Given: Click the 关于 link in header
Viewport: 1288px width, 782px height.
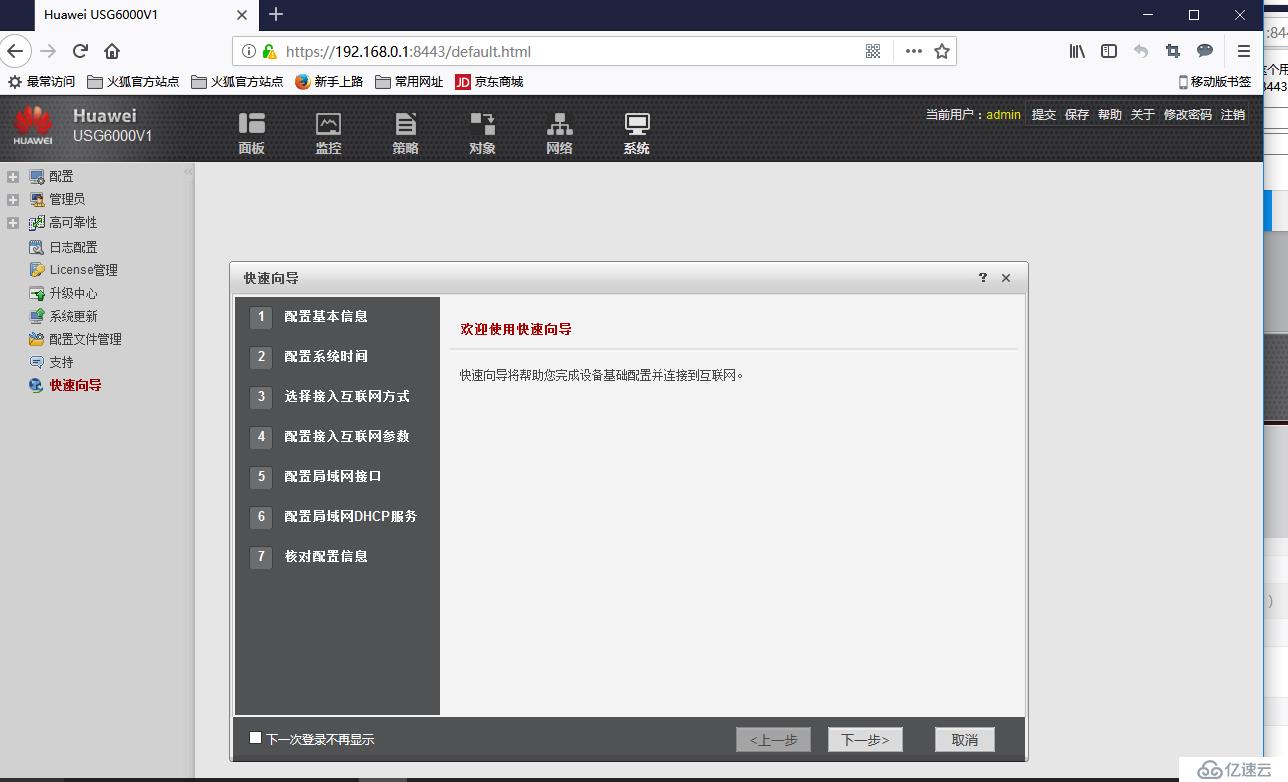Looking at the screenshot, I should click(1142, 115).
